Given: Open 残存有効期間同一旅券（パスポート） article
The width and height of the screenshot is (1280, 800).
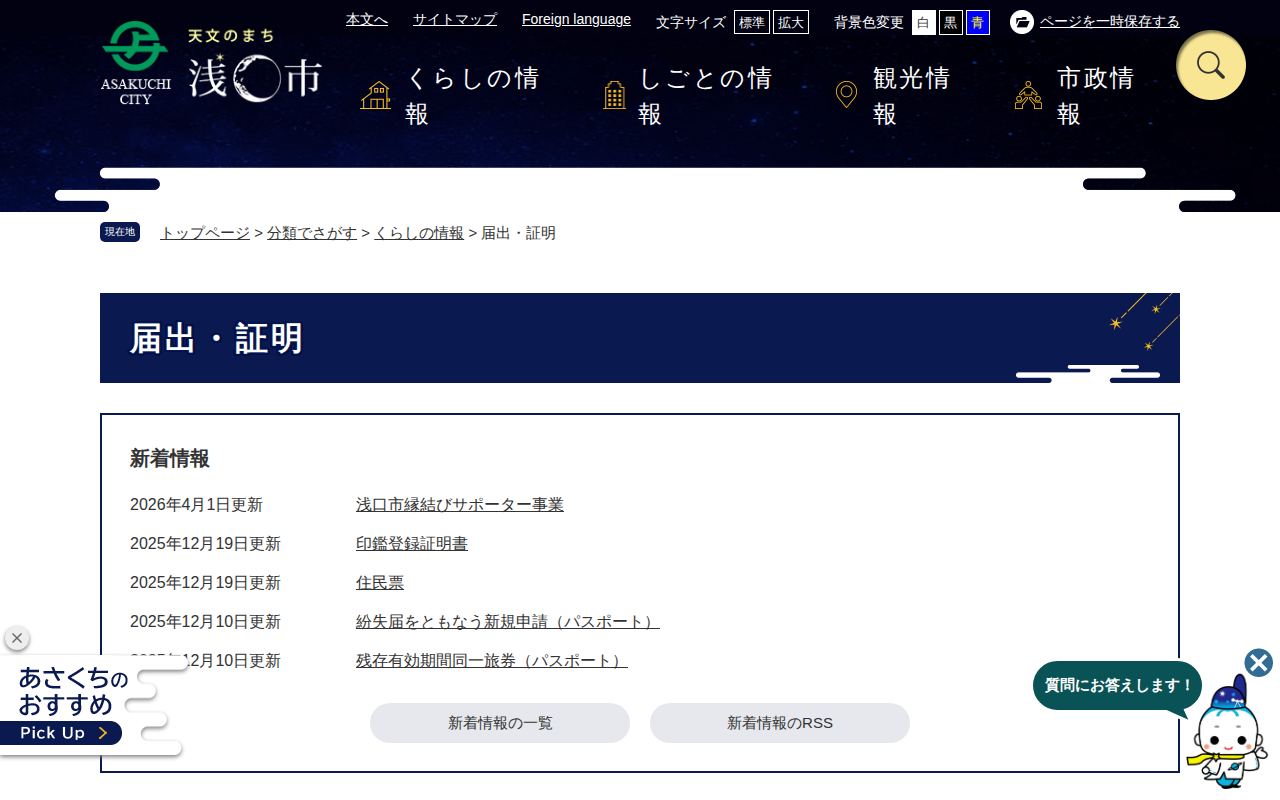Looking at the screenshot, I should 492,661.
